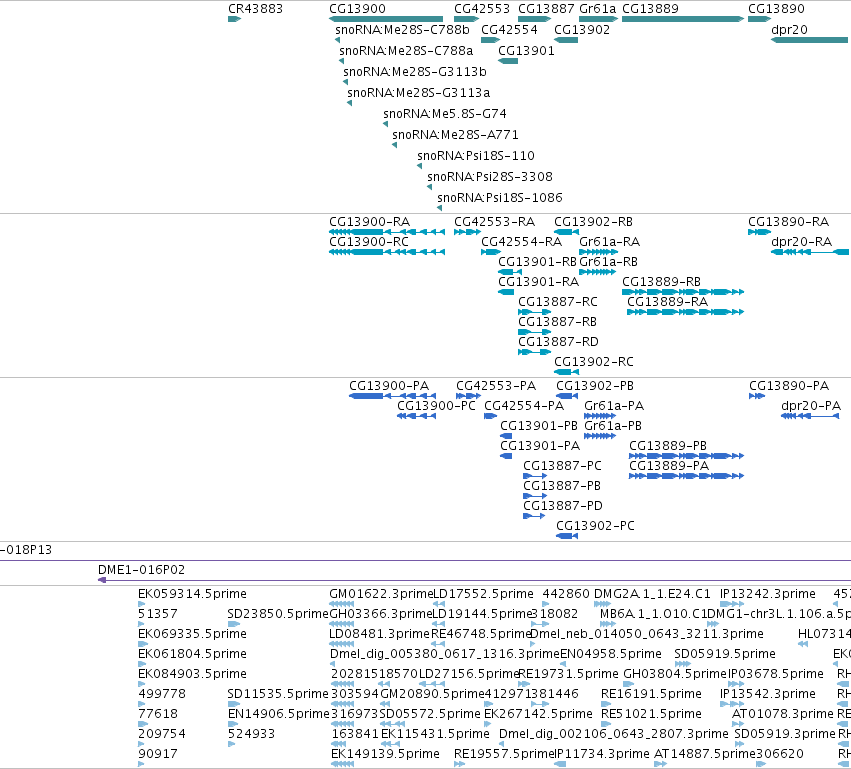Click transcript dpr20-RA
The width and height of the screenshot is (851, 769).
pyautogui.click(x=810, y=252)
